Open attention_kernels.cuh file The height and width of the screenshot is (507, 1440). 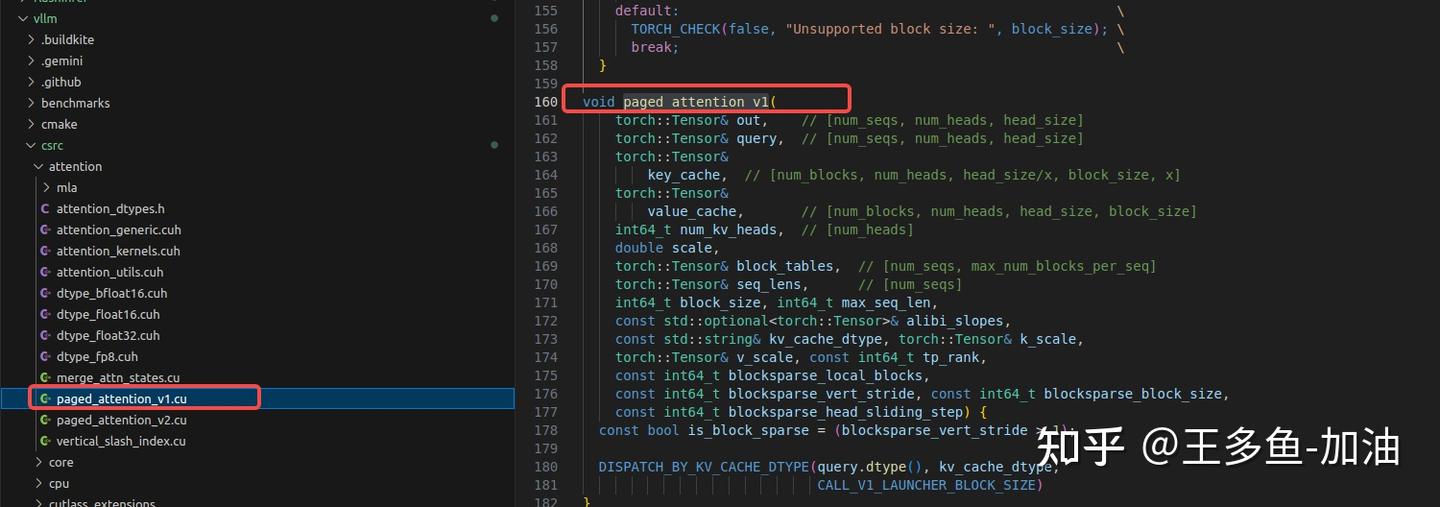pyautogui.click(x=118, y=251)
